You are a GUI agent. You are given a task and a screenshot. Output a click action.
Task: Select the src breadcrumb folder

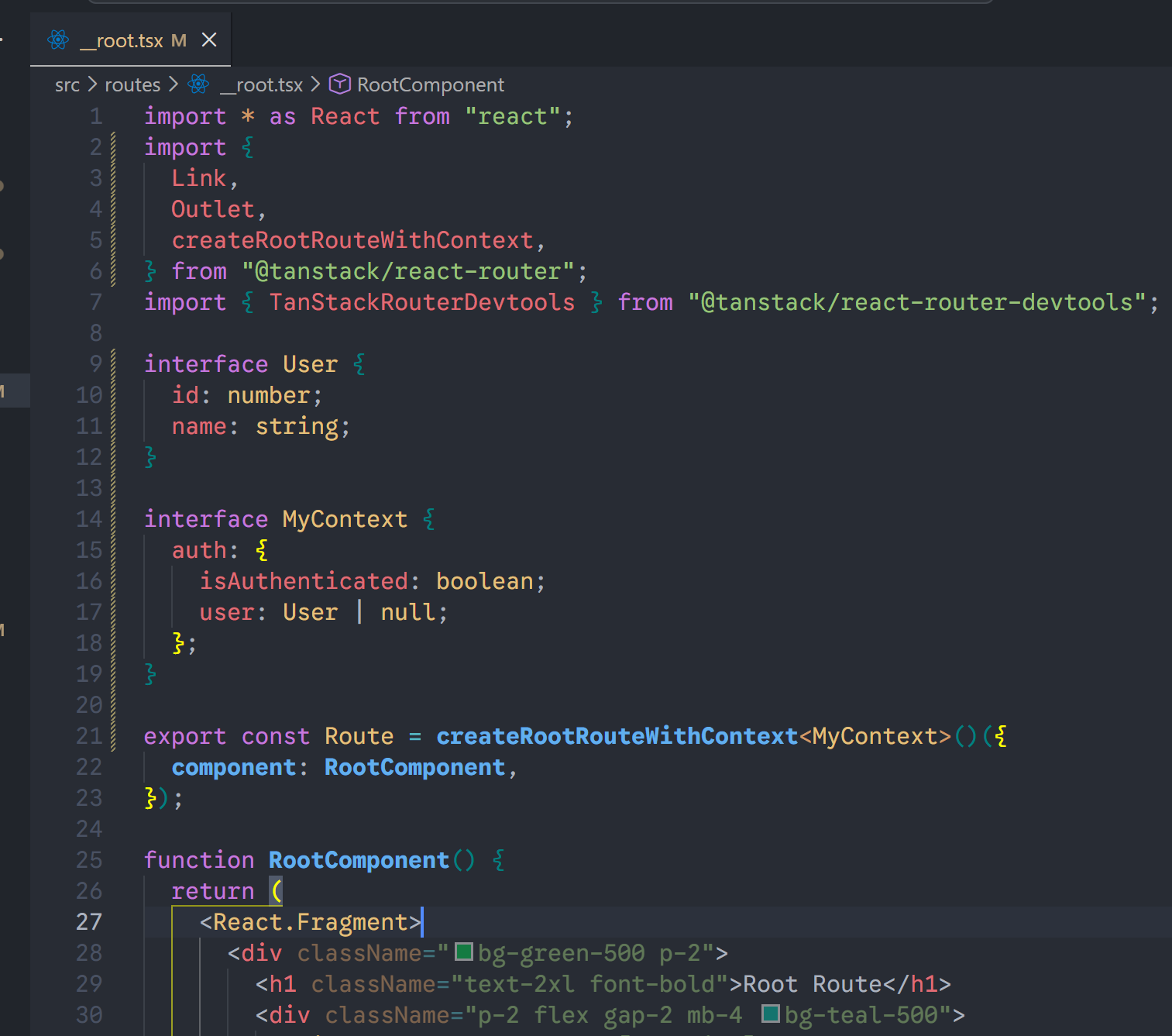click(x=67, y=85)
